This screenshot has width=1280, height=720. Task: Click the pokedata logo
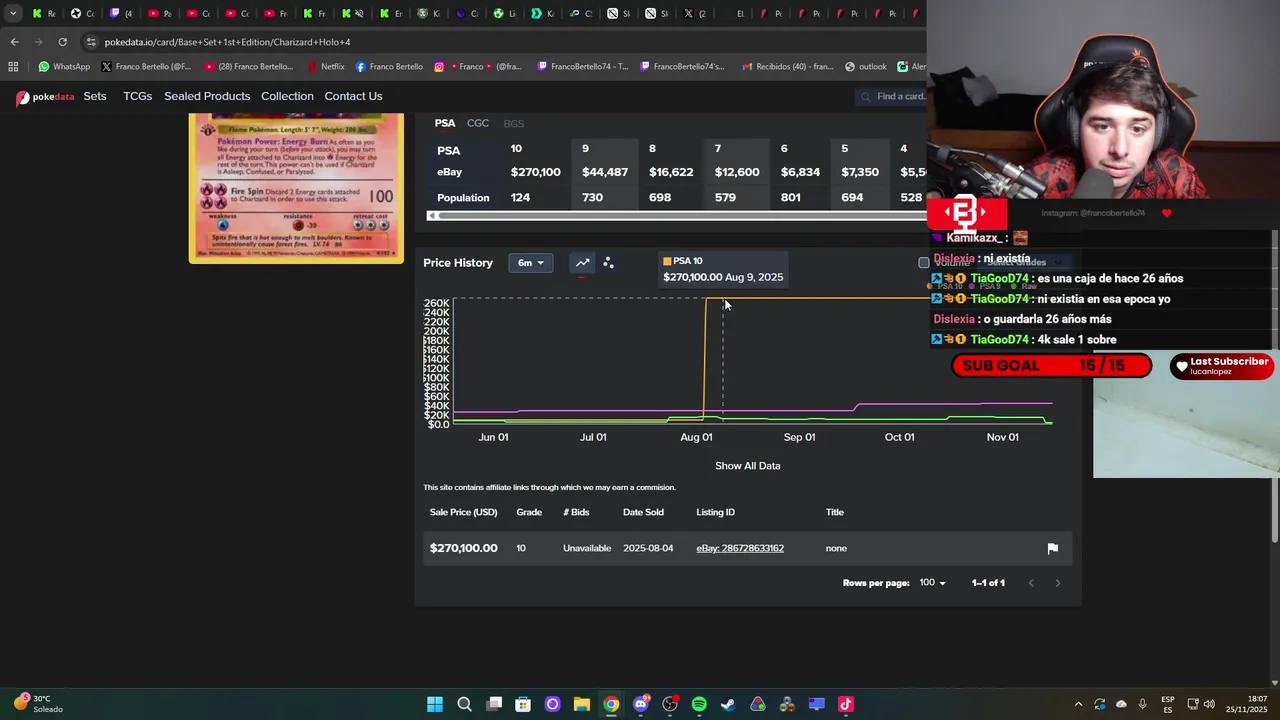click(x=45, y=97)
